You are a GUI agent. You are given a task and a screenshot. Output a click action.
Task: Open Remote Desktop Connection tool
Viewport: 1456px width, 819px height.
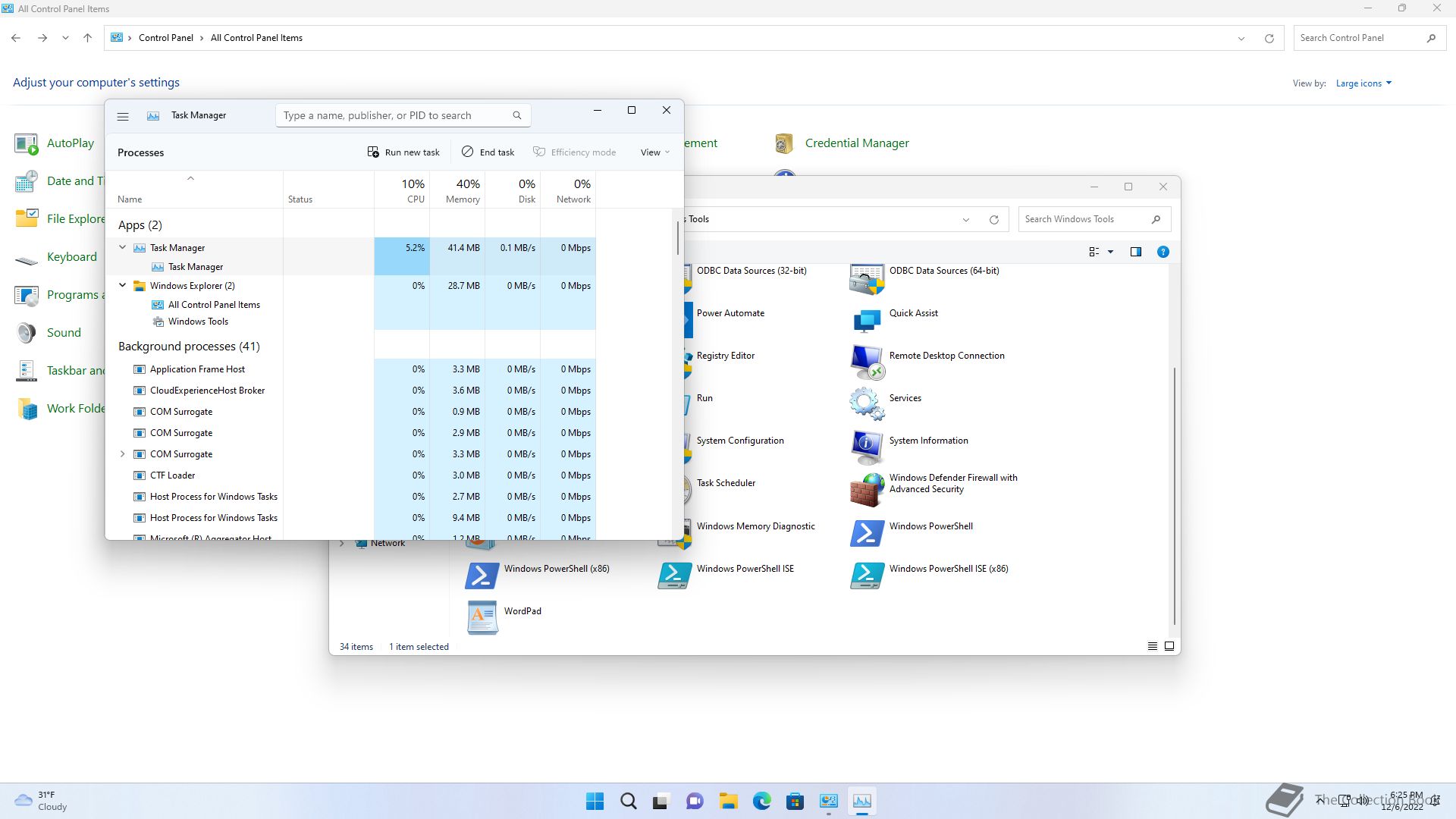927,363
